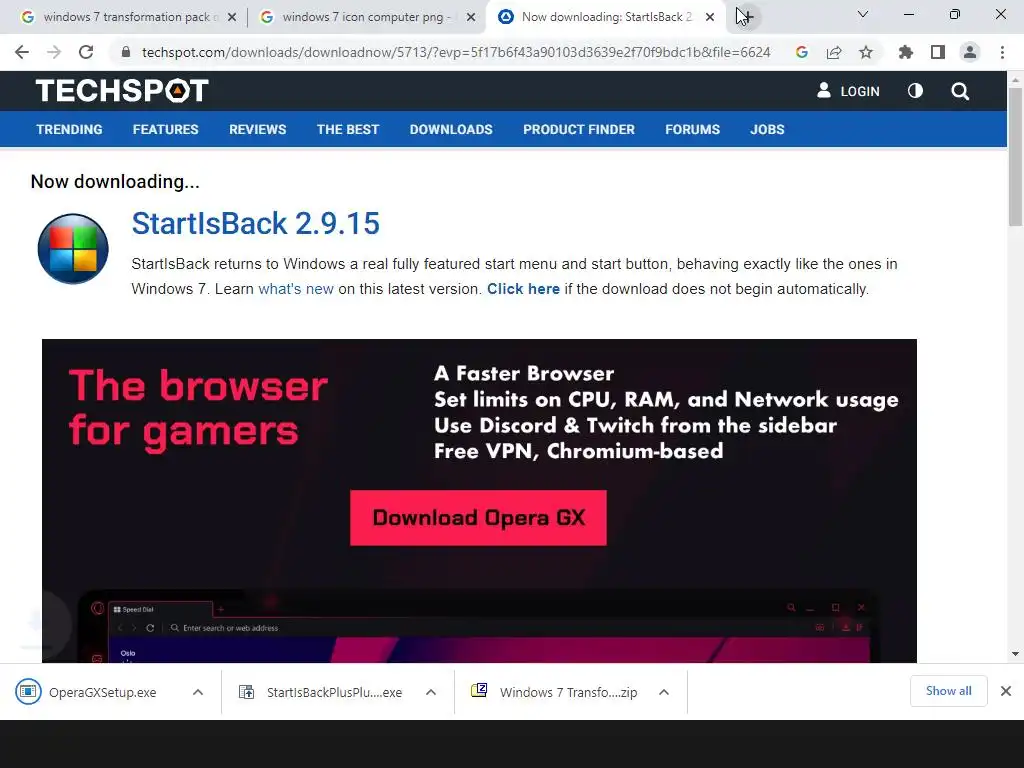
Task: Open the Extensions puzzle icon
Action: pyautogui.click(x=906, y=52)
